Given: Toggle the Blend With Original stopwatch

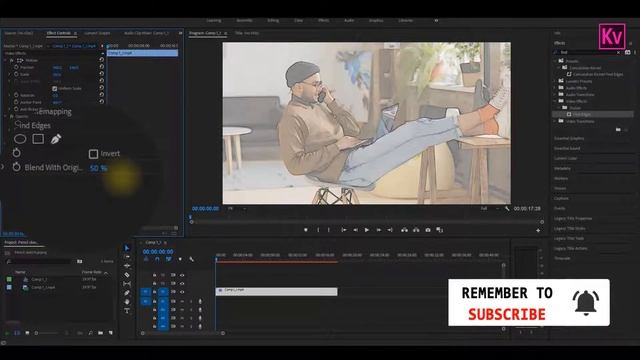Looking at the screenshot, I should point(16,167).
